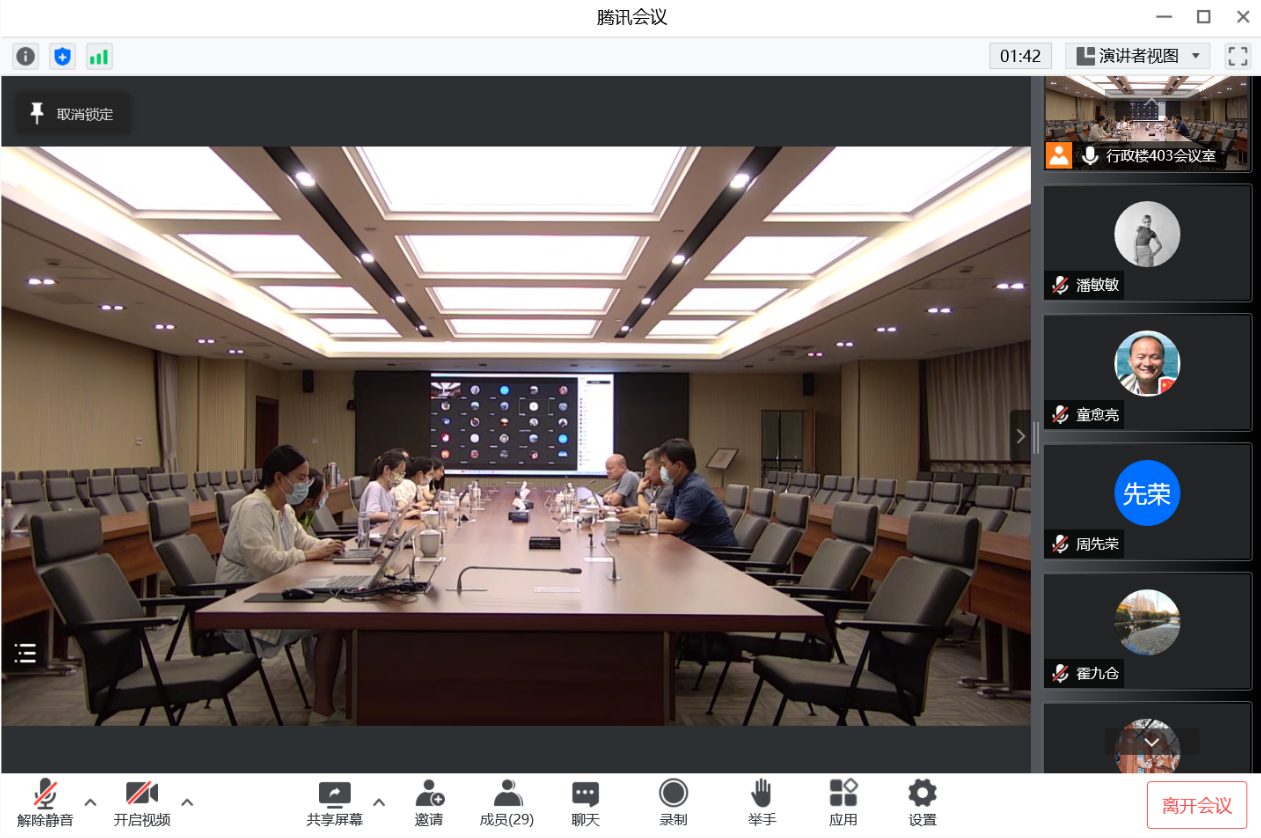Click 离开会议 to leave the meeting

point(1197,805)
